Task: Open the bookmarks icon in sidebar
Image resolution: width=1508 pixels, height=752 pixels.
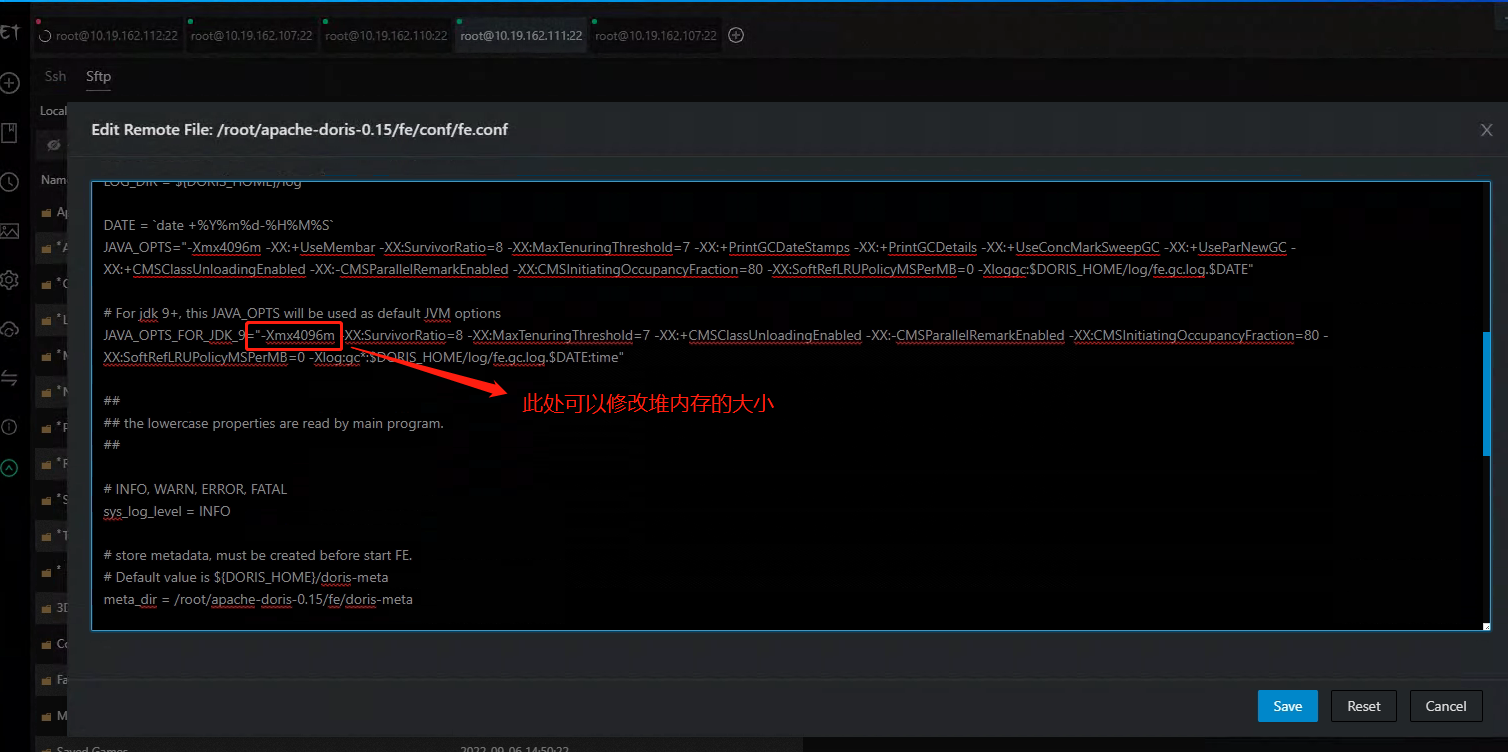Action: pyautogui.click(x=10, y=133)
